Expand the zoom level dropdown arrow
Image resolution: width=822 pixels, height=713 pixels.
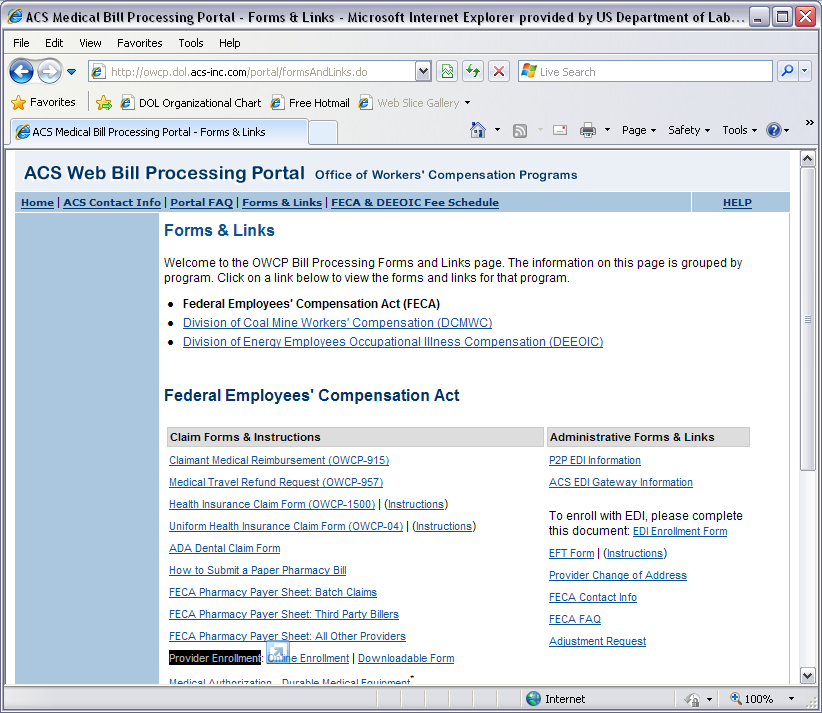(791, 699)
